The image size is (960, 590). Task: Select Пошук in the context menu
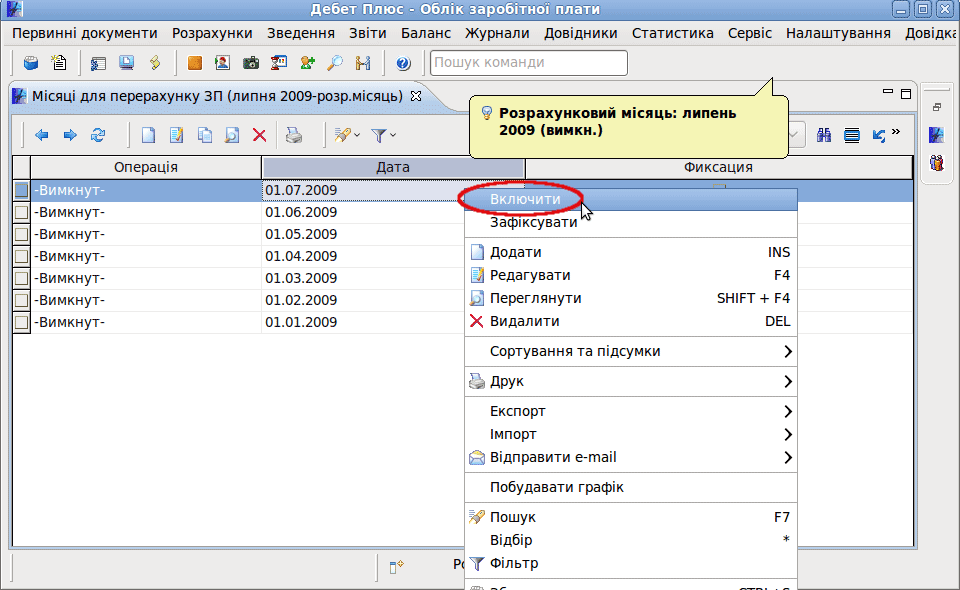[x=631, y=517]
